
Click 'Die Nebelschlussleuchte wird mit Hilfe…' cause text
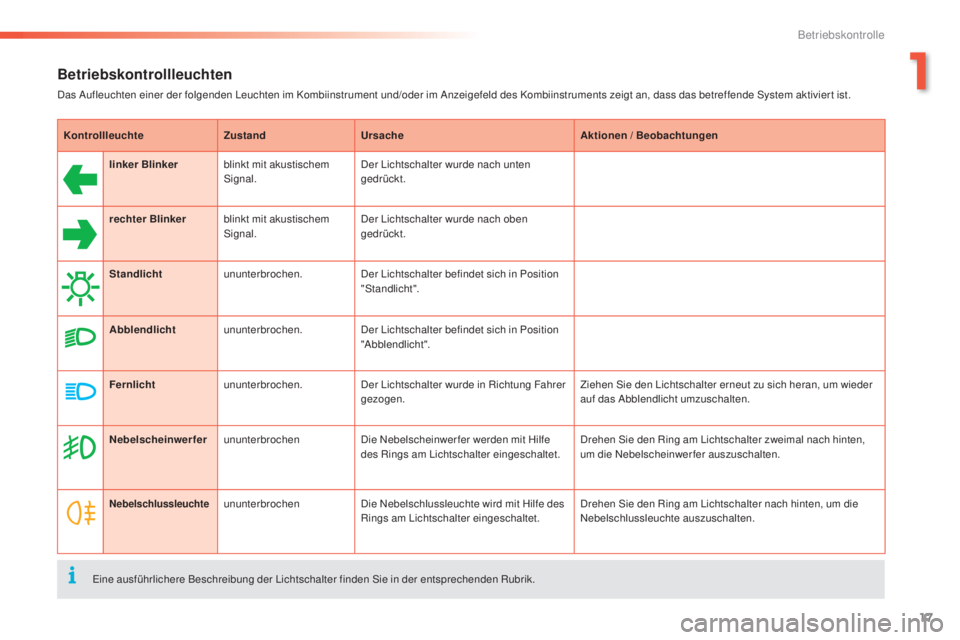pyautogui.click(x=462, y=511)
